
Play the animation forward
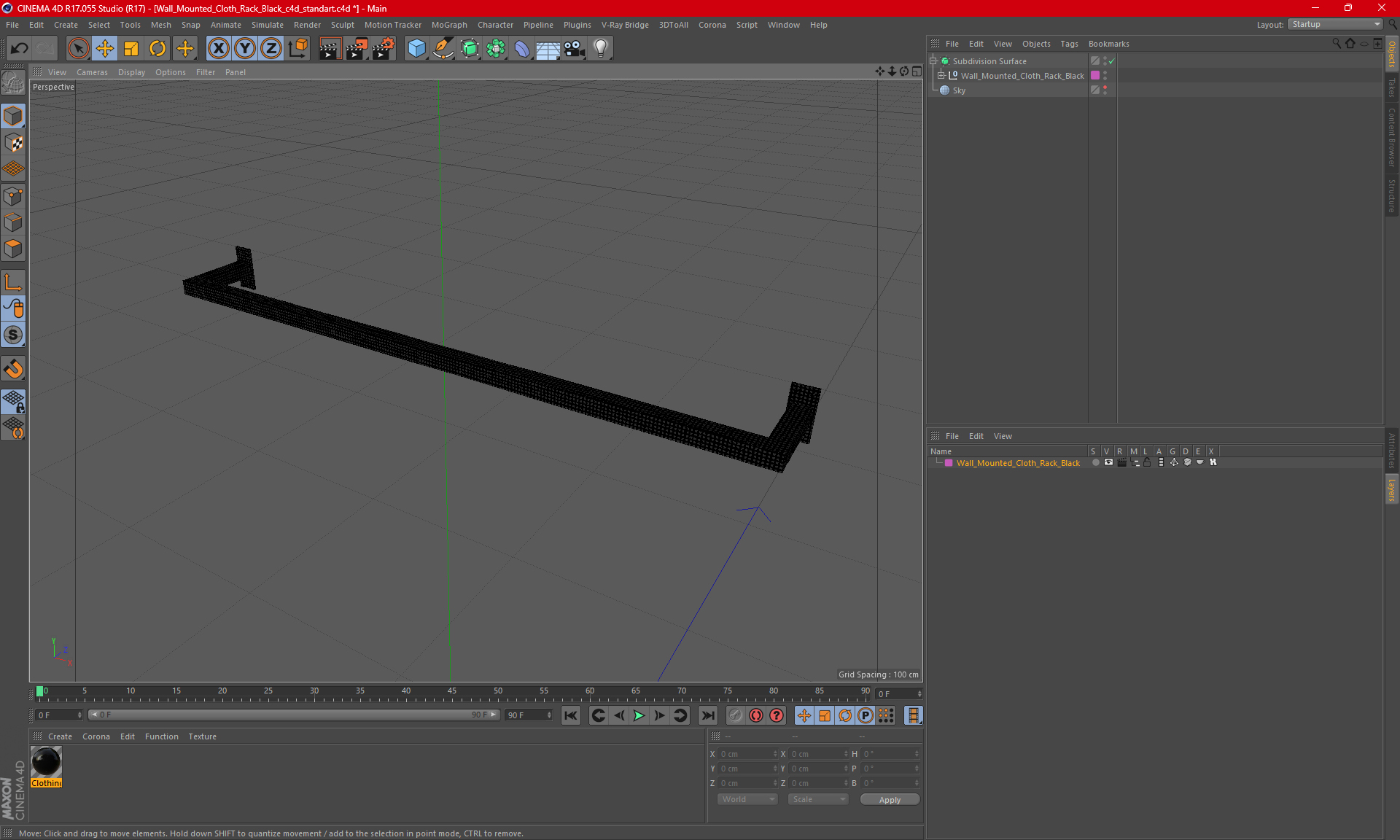pos(639,715)
